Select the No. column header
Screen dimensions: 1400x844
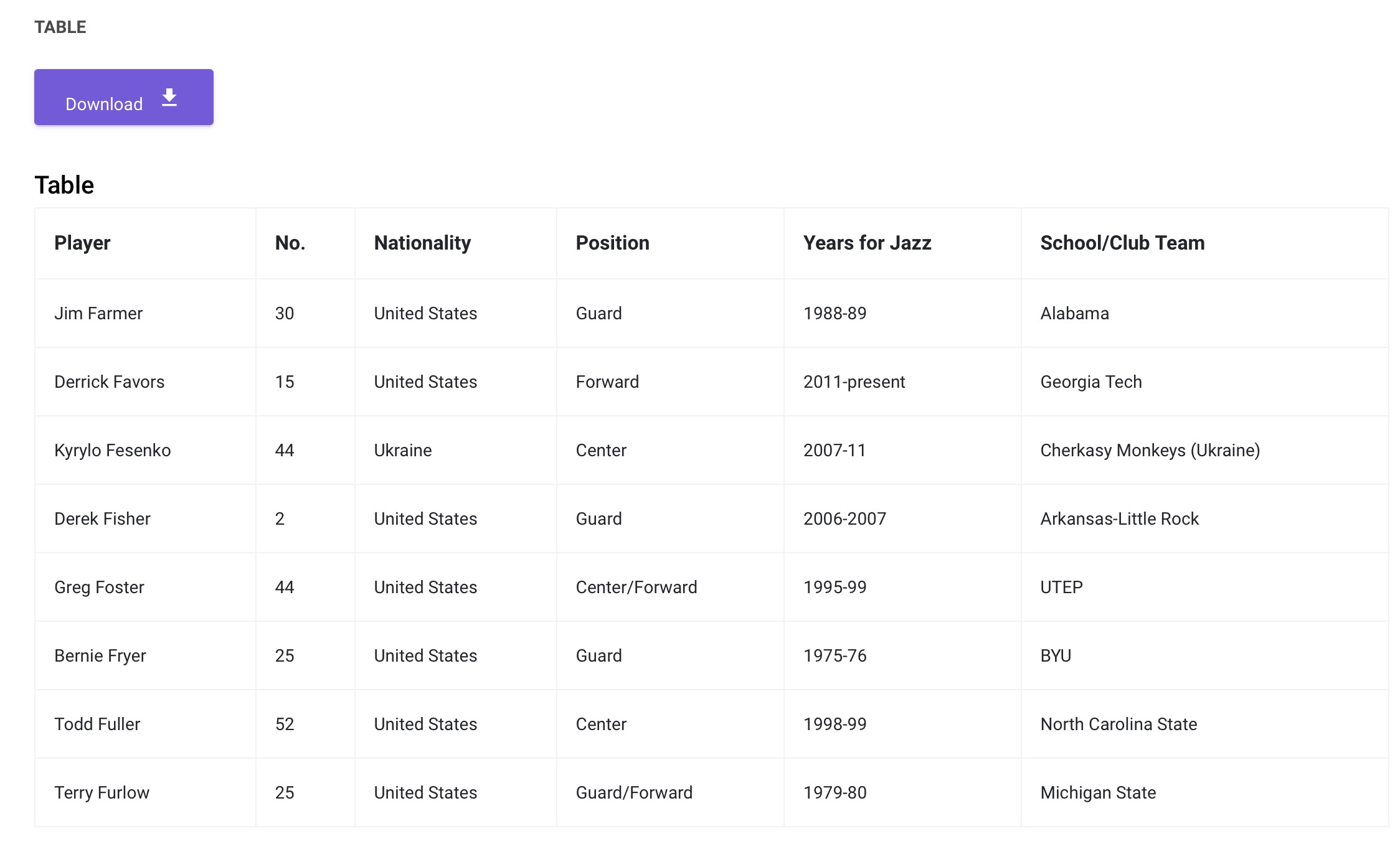coord(305,243)
